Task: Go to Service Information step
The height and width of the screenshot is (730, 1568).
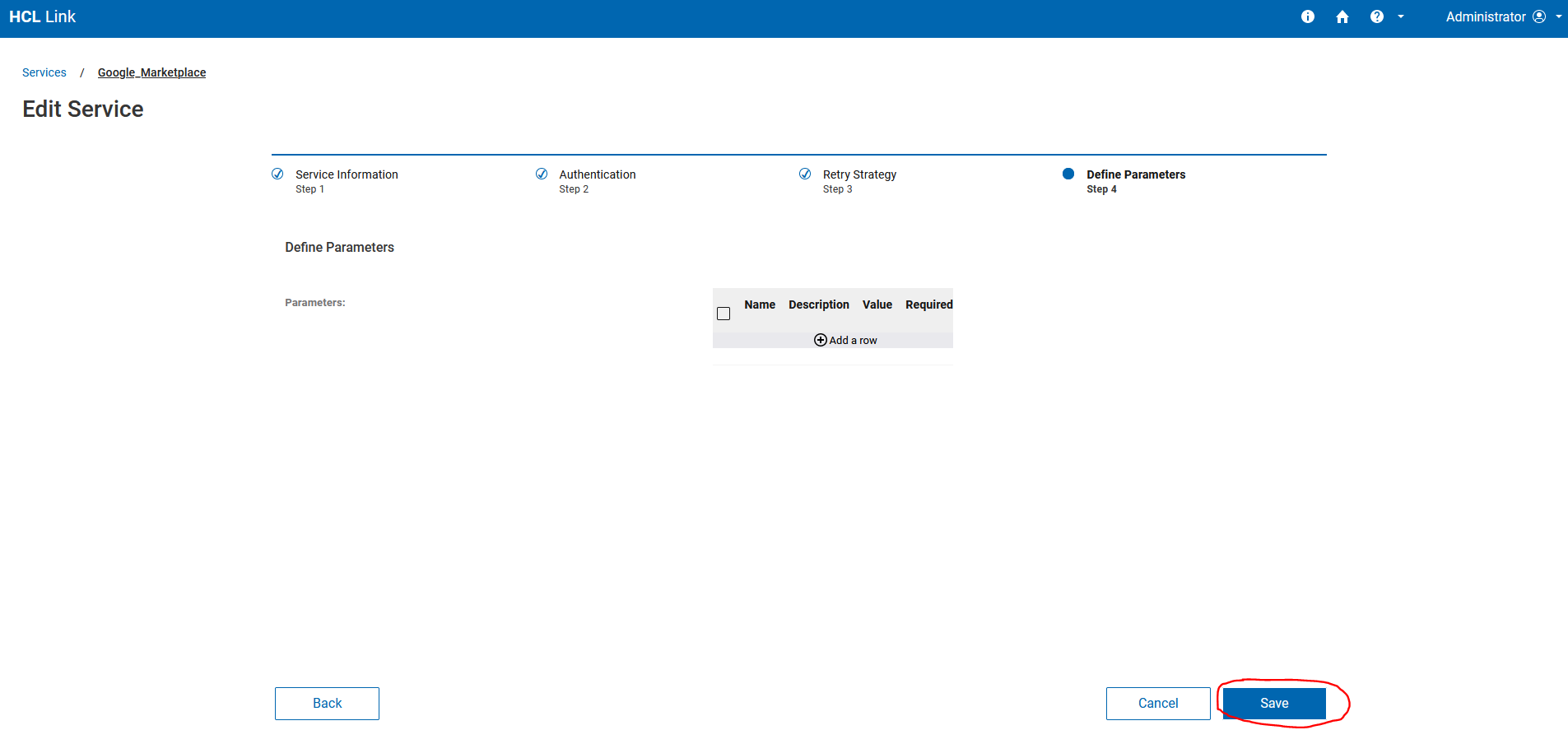Action: 347,181
